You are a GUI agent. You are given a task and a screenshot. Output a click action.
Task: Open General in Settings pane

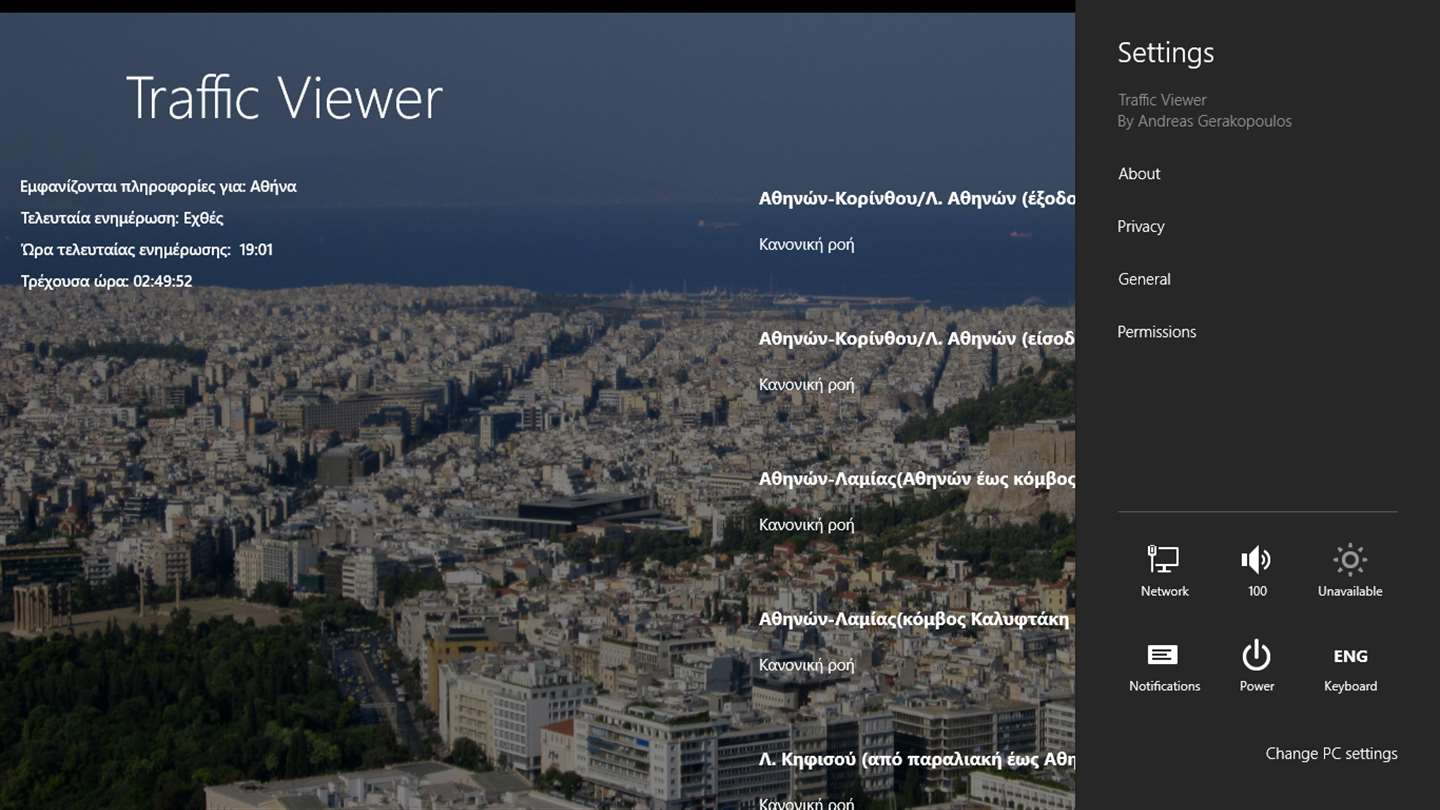tap(1144, 279)
